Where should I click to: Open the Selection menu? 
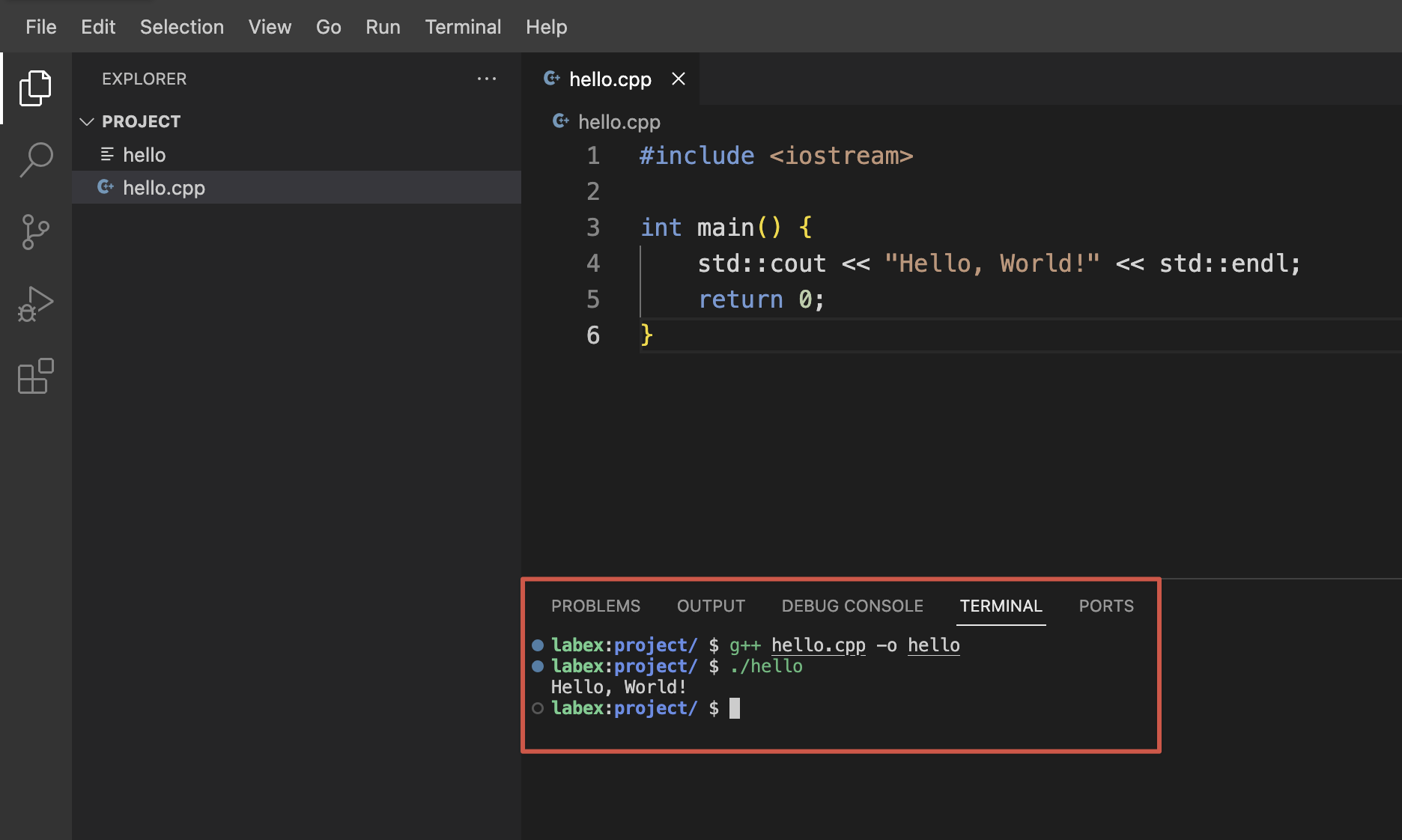point(181,27)
